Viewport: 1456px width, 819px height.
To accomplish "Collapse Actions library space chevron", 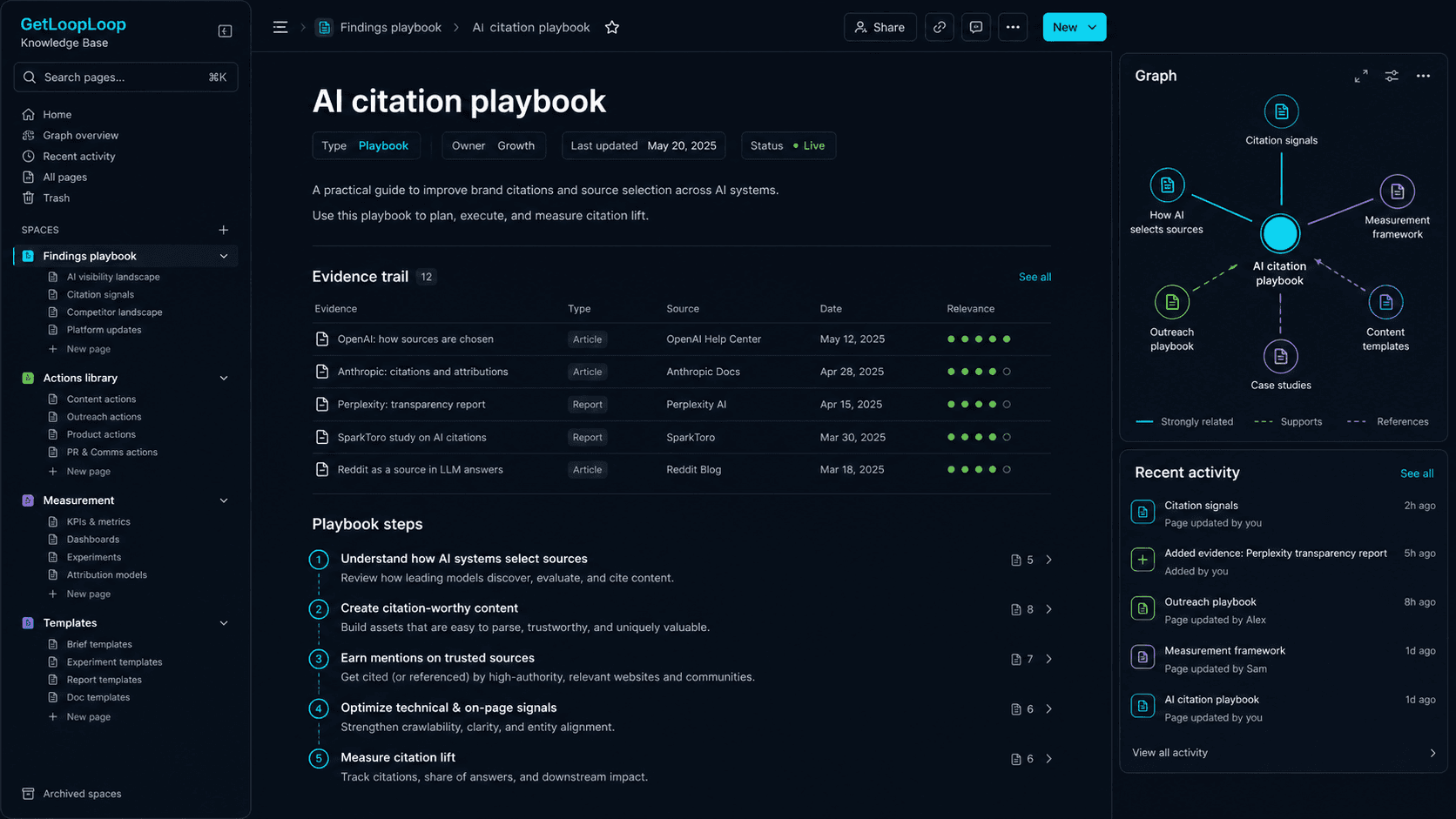I will click(224, 378).
